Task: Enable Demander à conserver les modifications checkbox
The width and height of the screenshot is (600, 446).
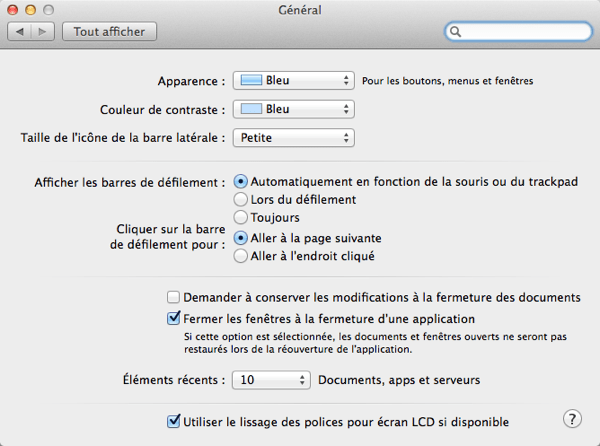Action: (174, 297)
